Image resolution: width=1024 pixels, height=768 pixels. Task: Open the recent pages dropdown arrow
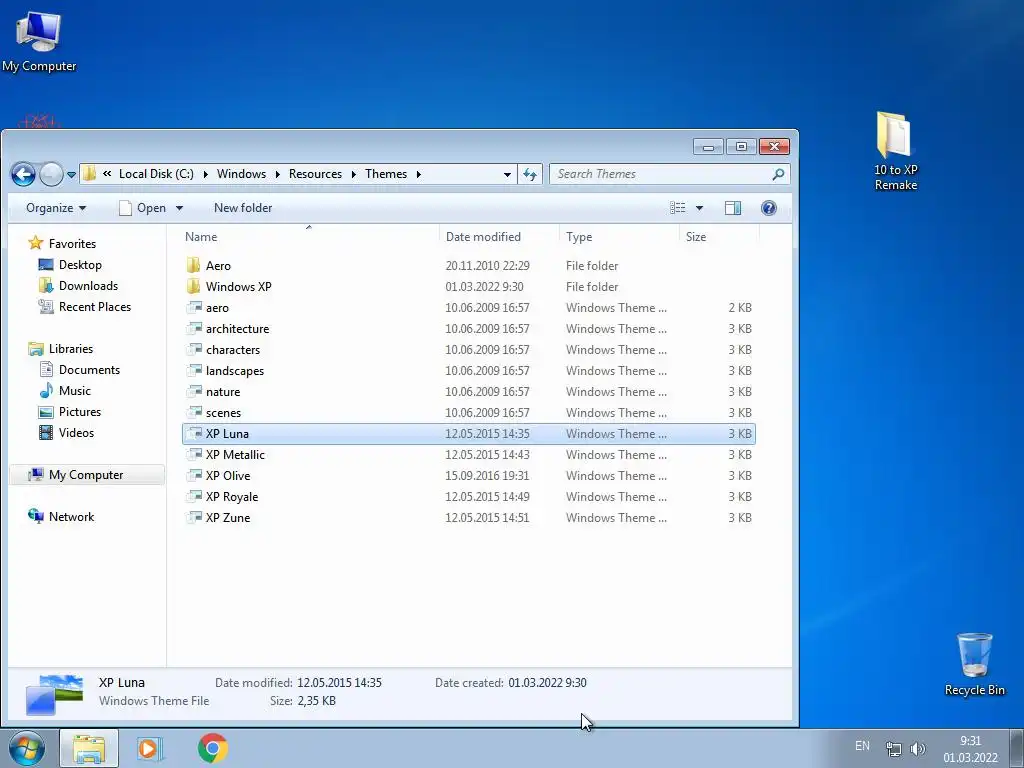pyautogui.click(x=71, y=175)
